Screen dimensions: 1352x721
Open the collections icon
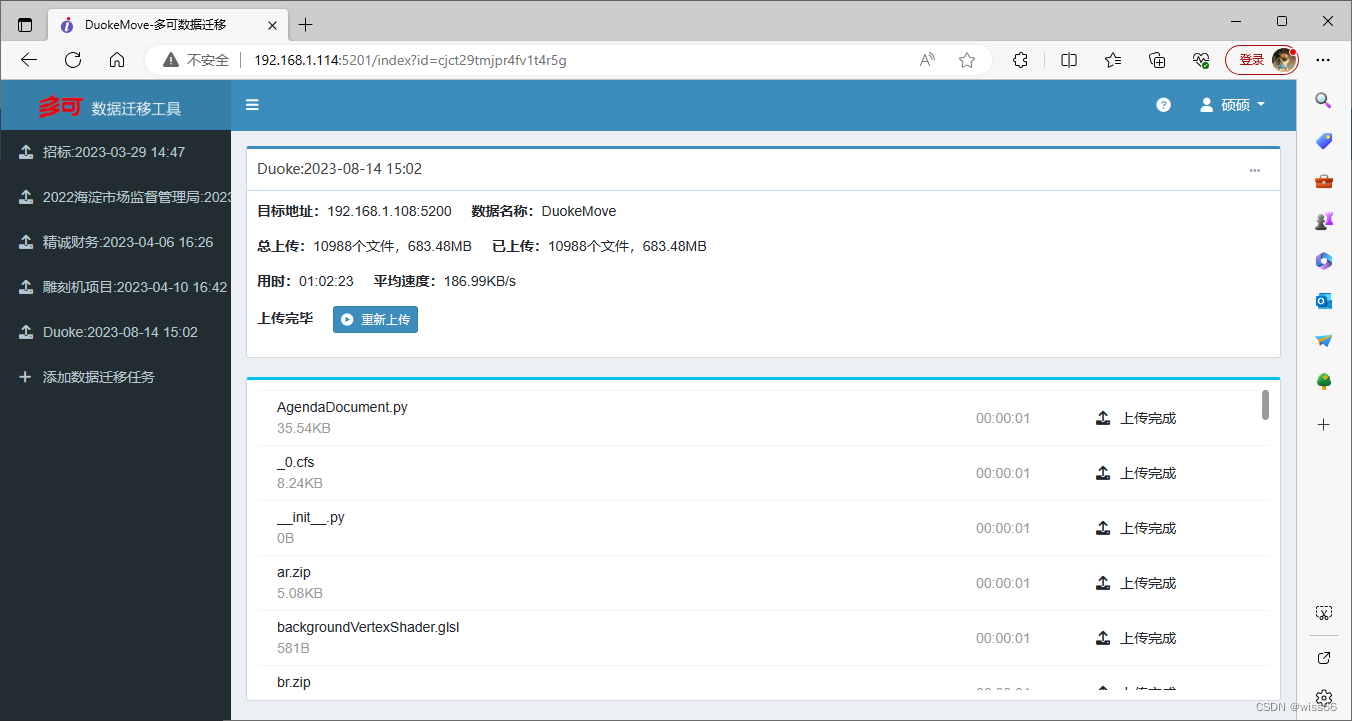coord(1157,60)
